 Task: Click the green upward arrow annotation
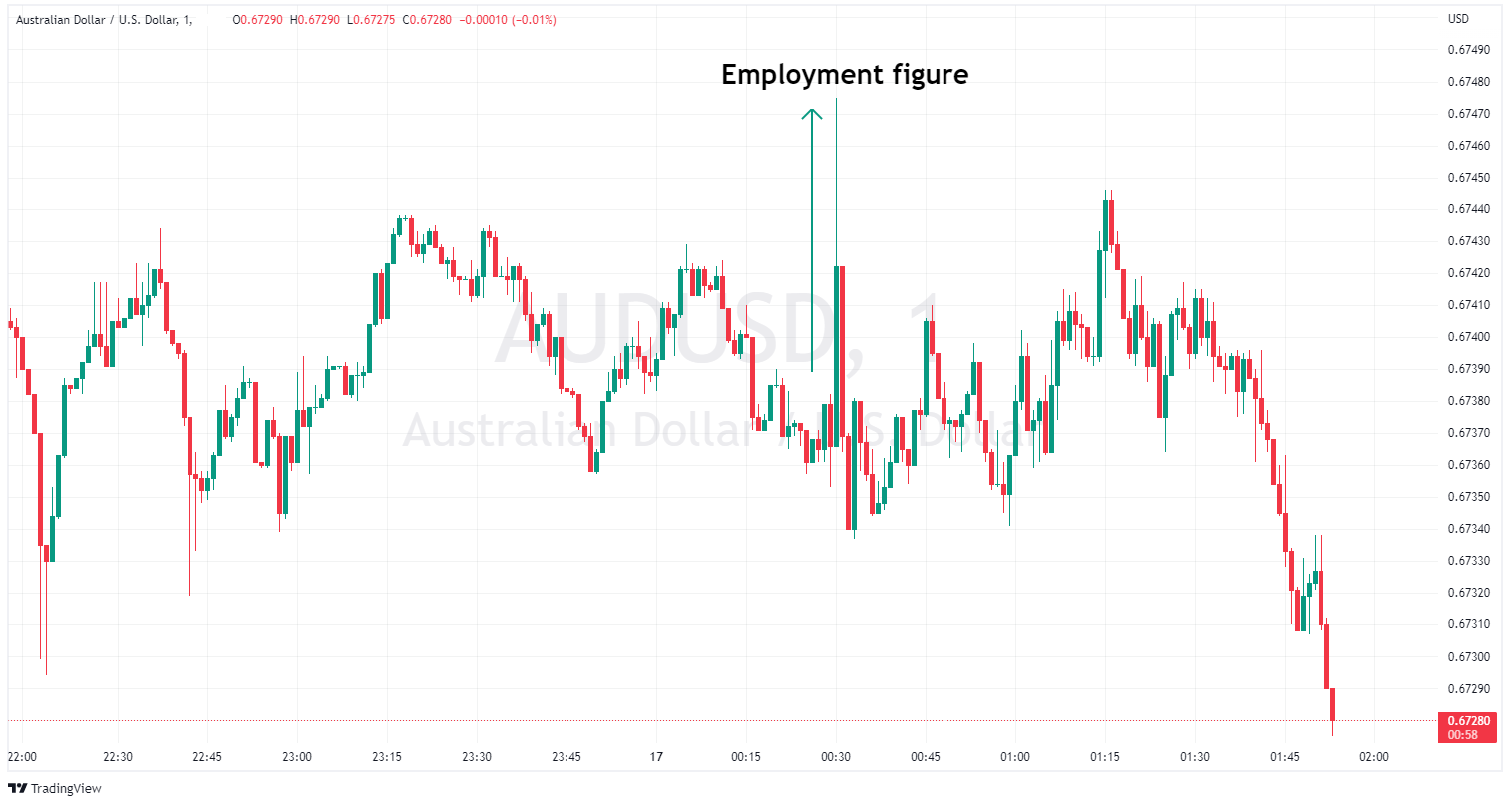pyautogui.click(x=812, y=239)
